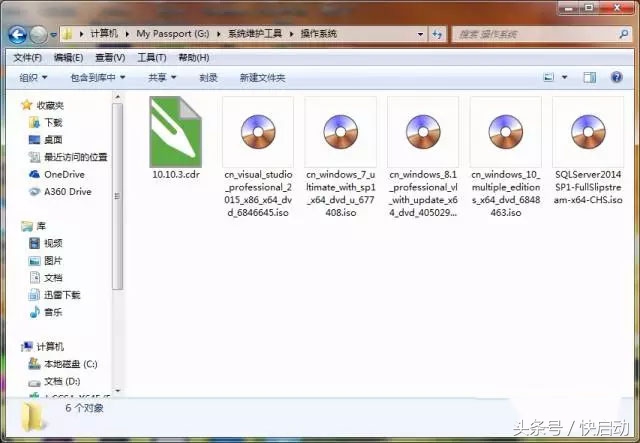Screen dimensions: 640x443
Task: Click the 收藏夹 star icon
Action: (27, 105)
